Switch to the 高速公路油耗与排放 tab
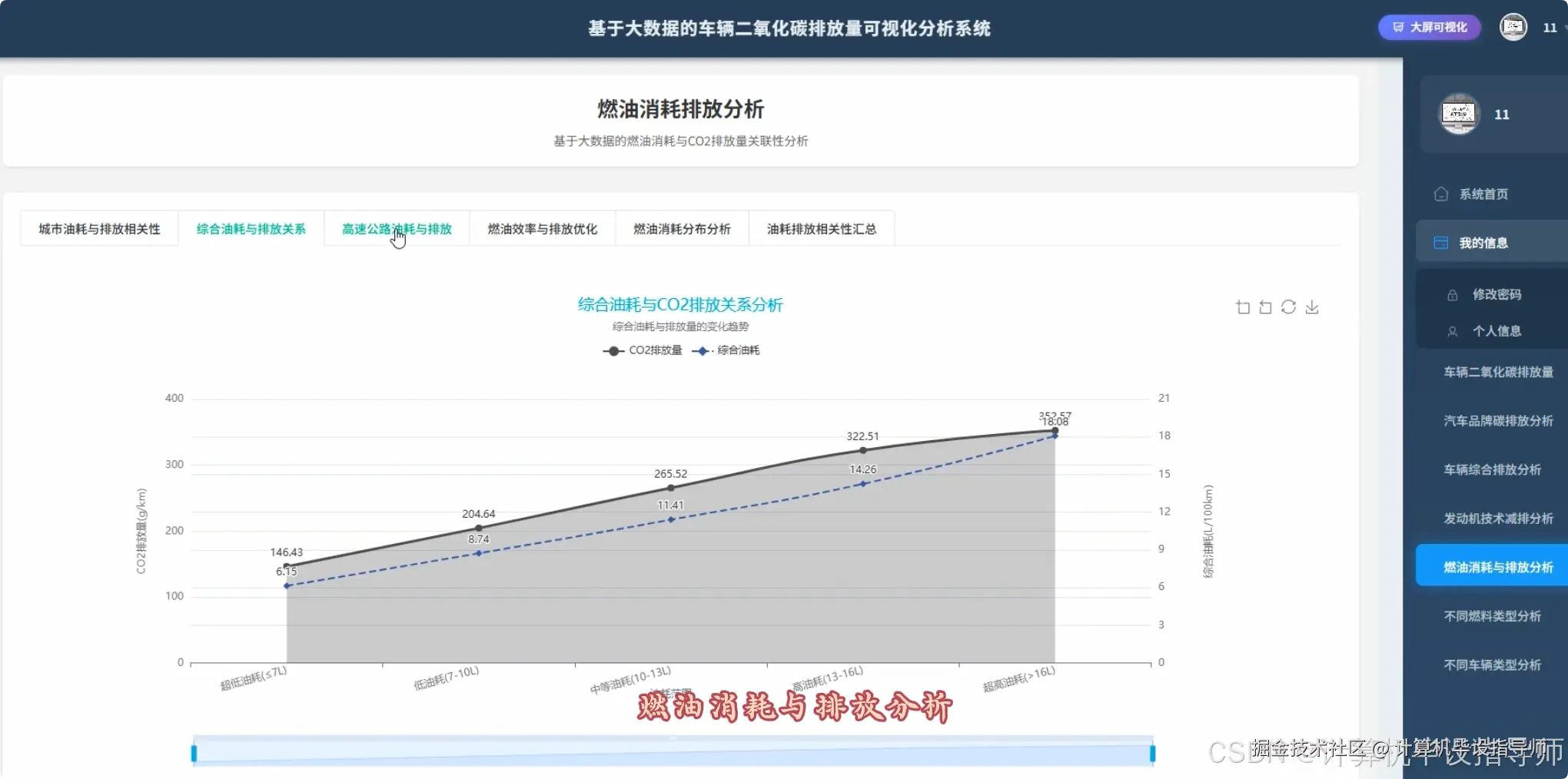The height and width of the screenshot is (779, 1568). click(397, 228)
